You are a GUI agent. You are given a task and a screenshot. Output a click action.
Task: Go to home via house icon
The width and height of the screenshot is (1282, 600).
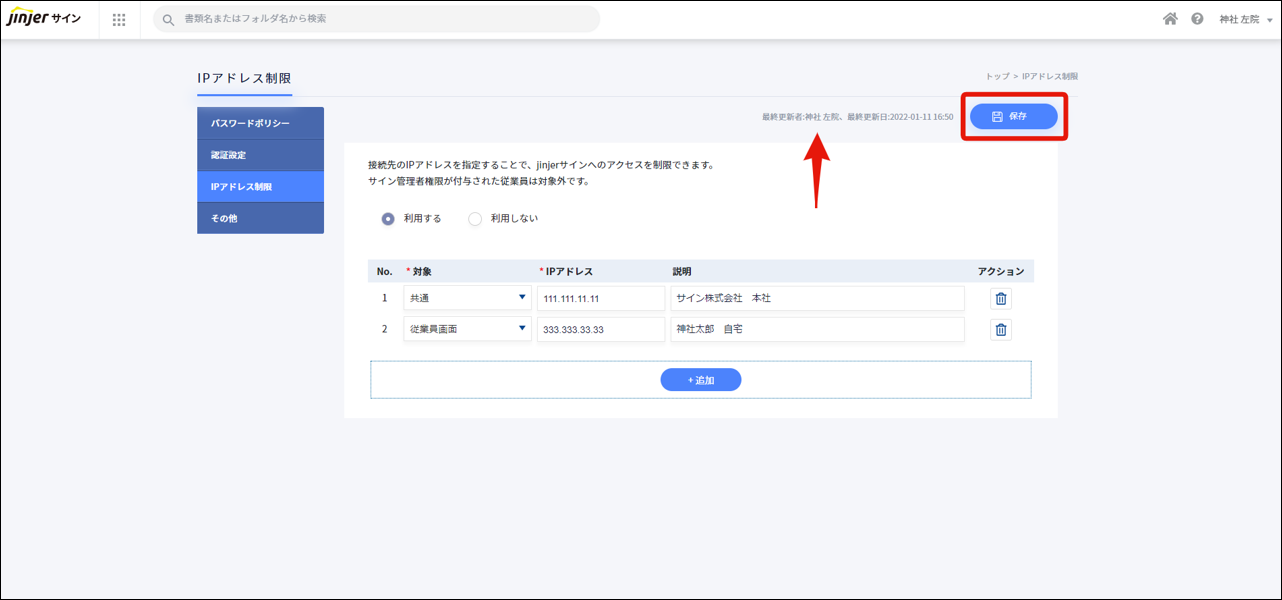tap(1170, 19)
